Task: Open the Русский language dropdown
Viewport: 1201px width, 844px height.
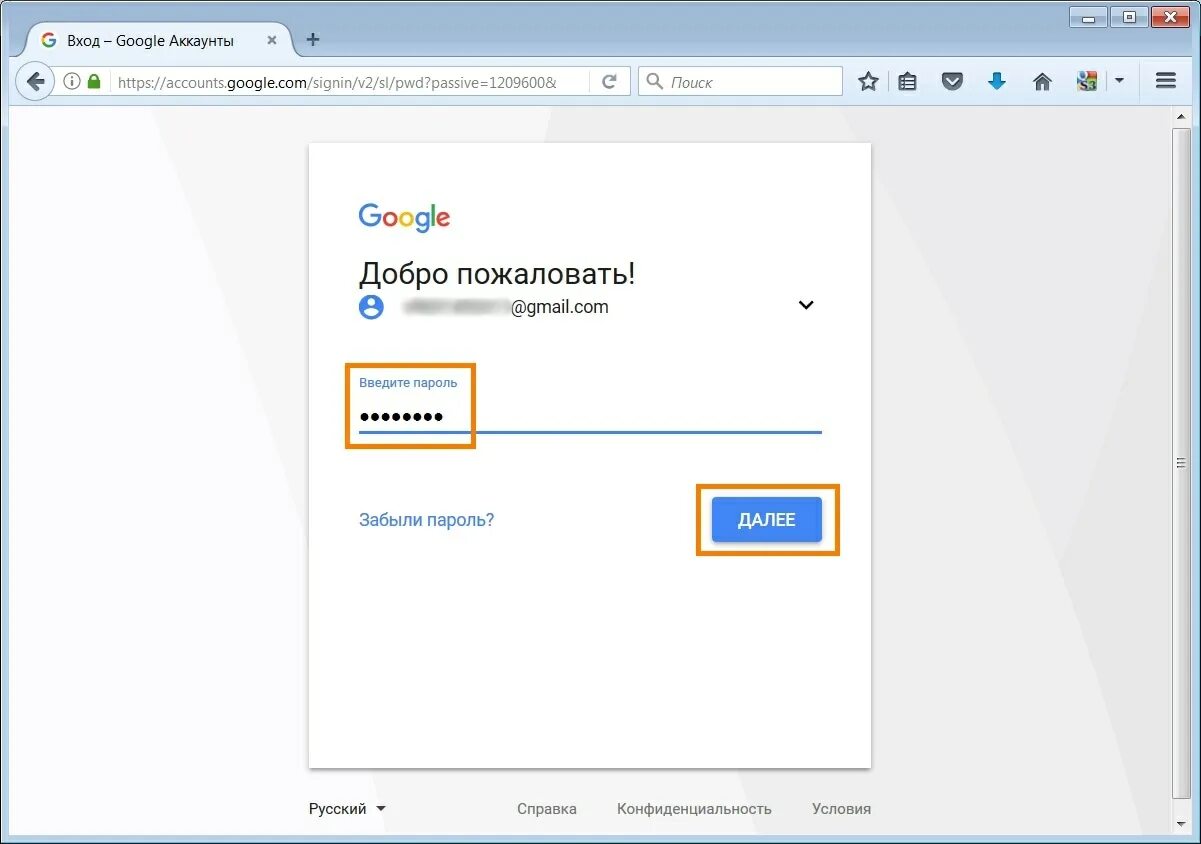Action: click(347, 809)
